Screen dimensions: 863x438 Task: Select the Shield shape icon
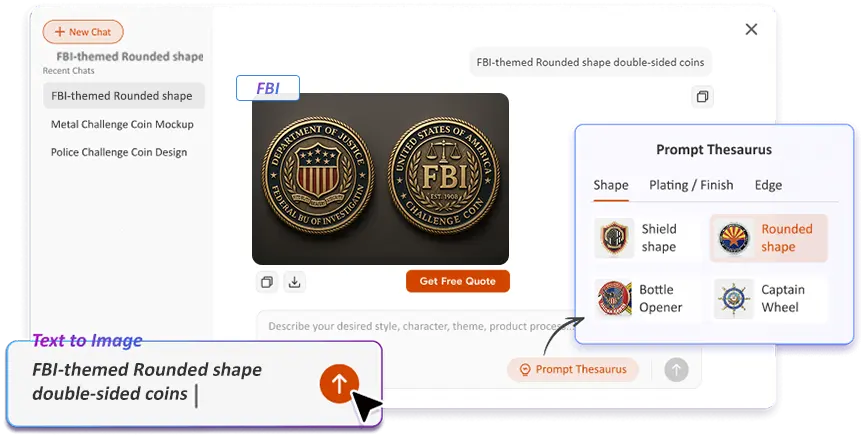pos(614,238)
